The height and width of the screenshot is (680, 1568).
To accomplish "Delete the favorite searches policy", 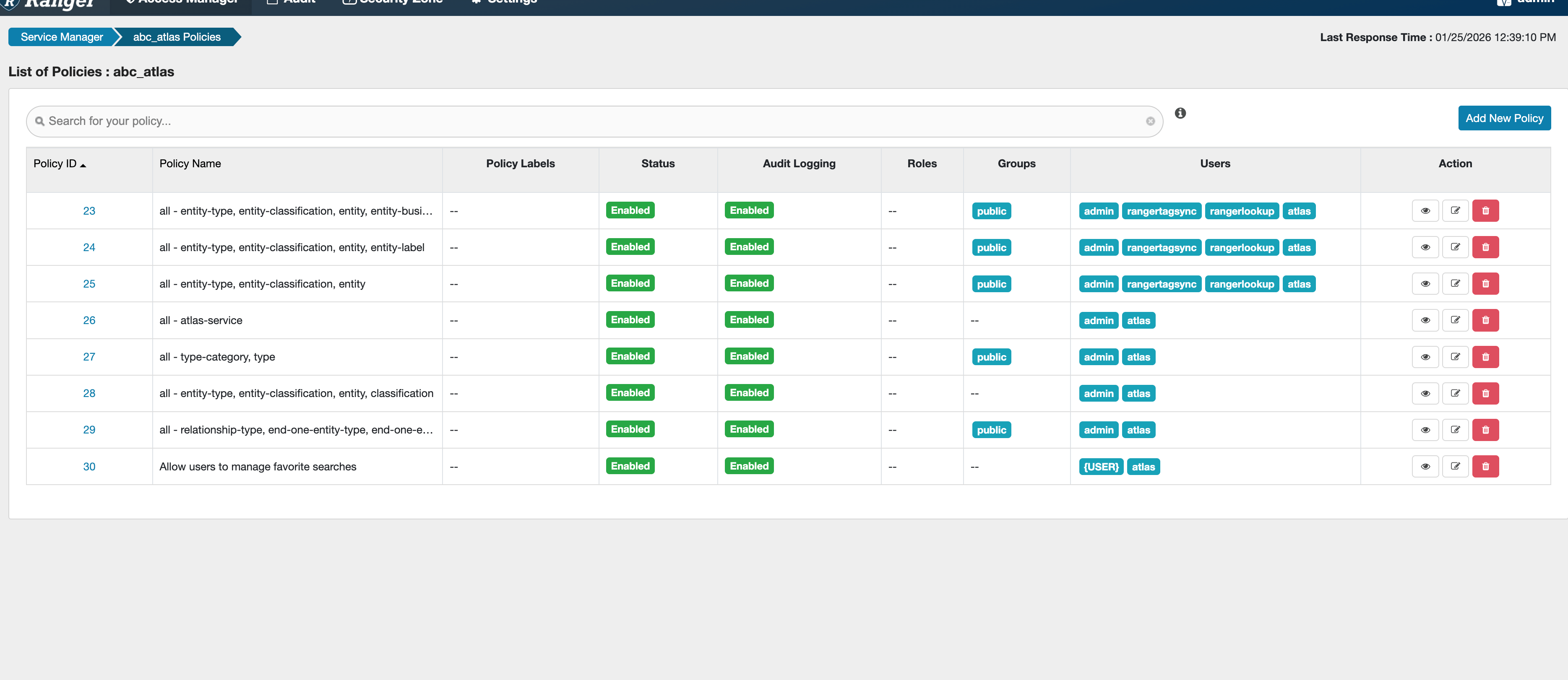I will [1485, 467].
